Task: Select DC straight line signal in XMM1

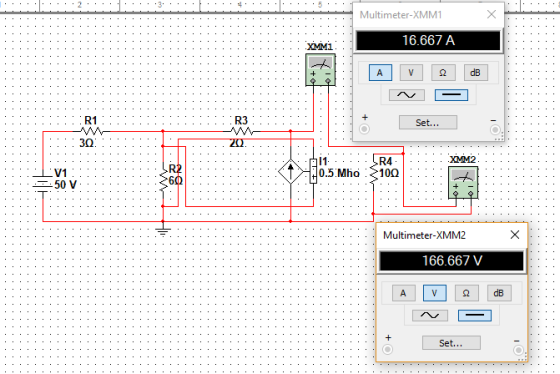Action: [x=451, y=95]
